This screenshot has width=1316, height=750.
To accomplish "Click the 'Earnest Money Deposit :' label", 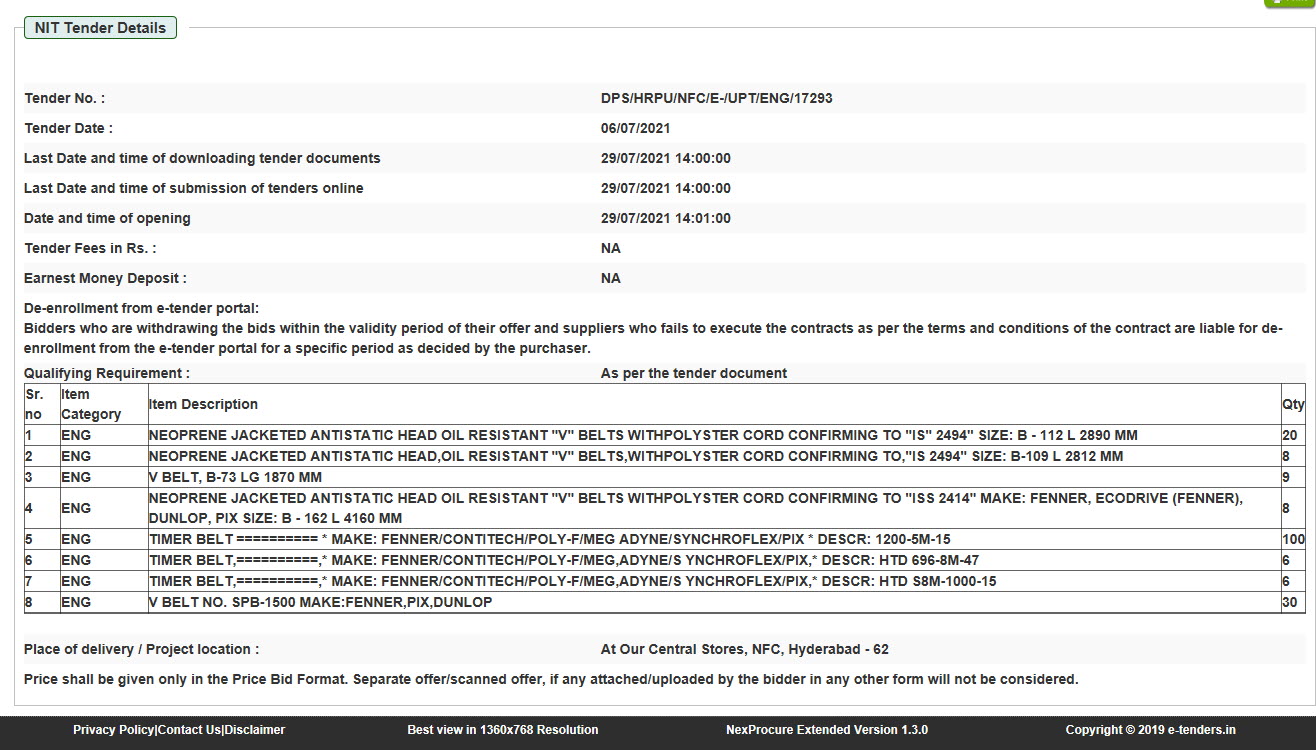I will tap(105, 278).
